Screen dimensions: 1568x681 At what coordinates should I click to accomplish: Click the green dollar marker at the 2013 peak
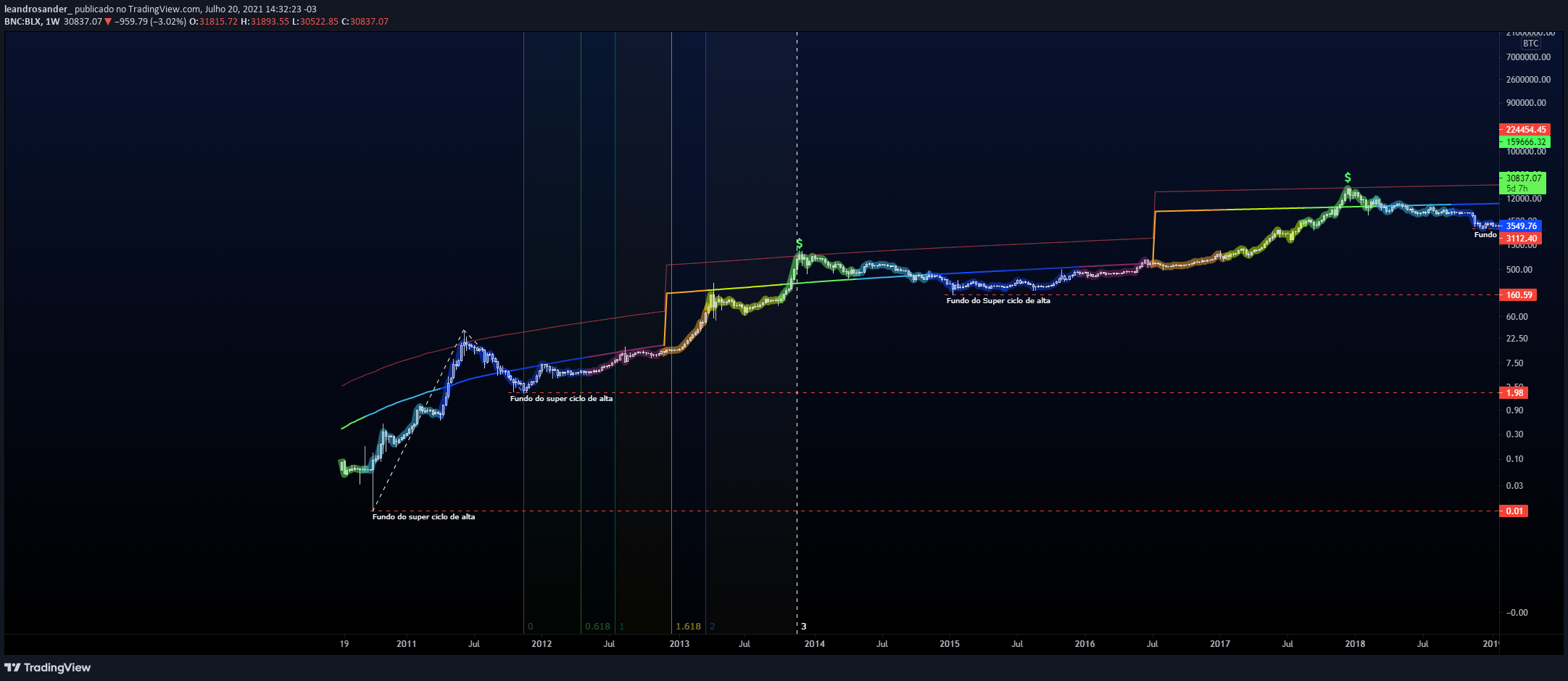(800, 244)
